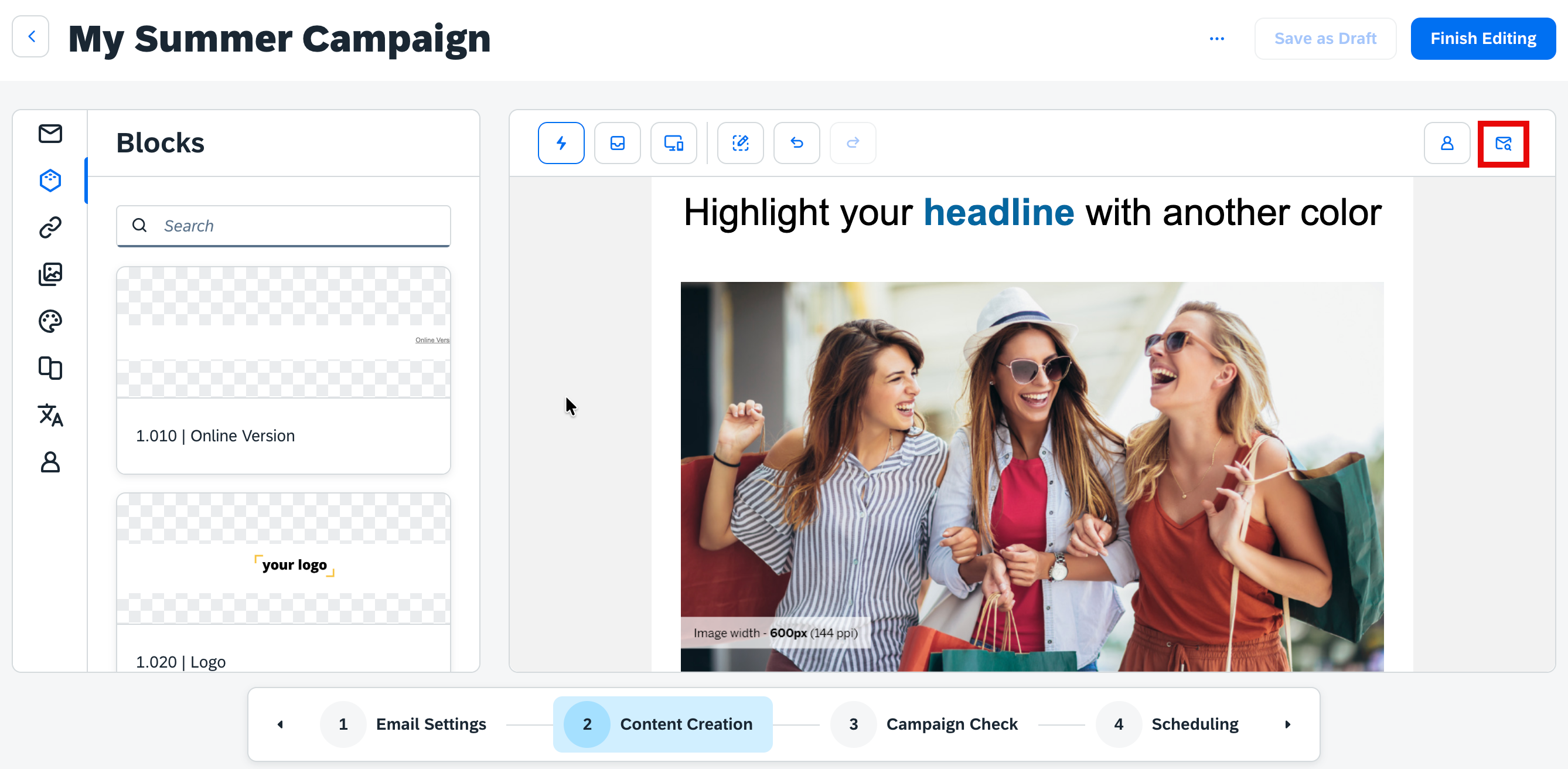Click the Finish Editing button
The height and width of the screenshot is (769, 1568).
coord(1483,38)
